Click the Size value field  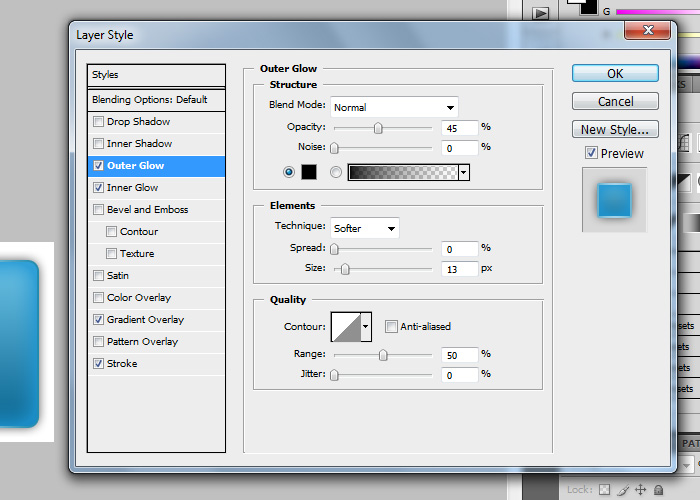coord(459,269)
